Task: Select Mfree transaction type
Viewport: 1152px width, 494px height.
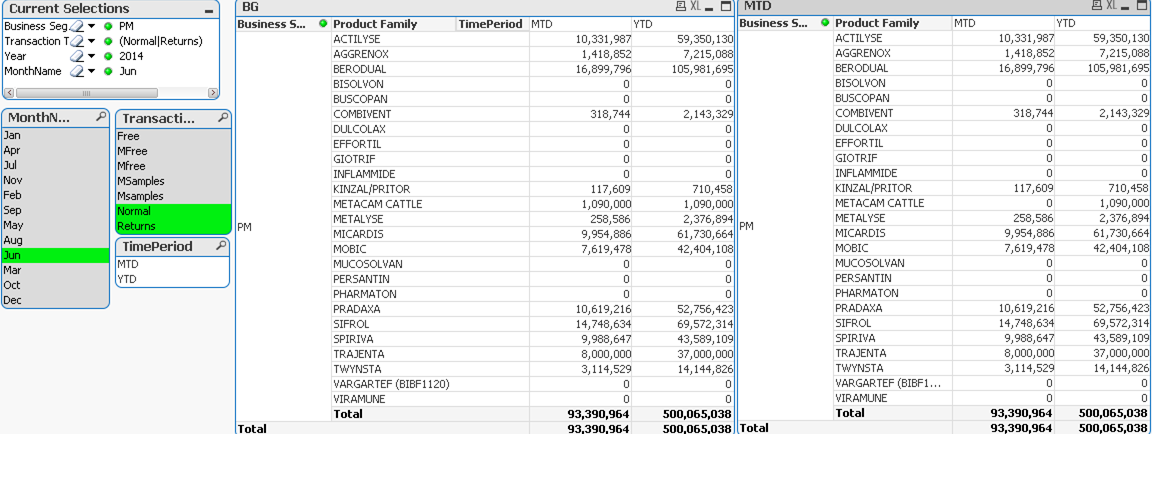Action: click(x=173, y=166)
